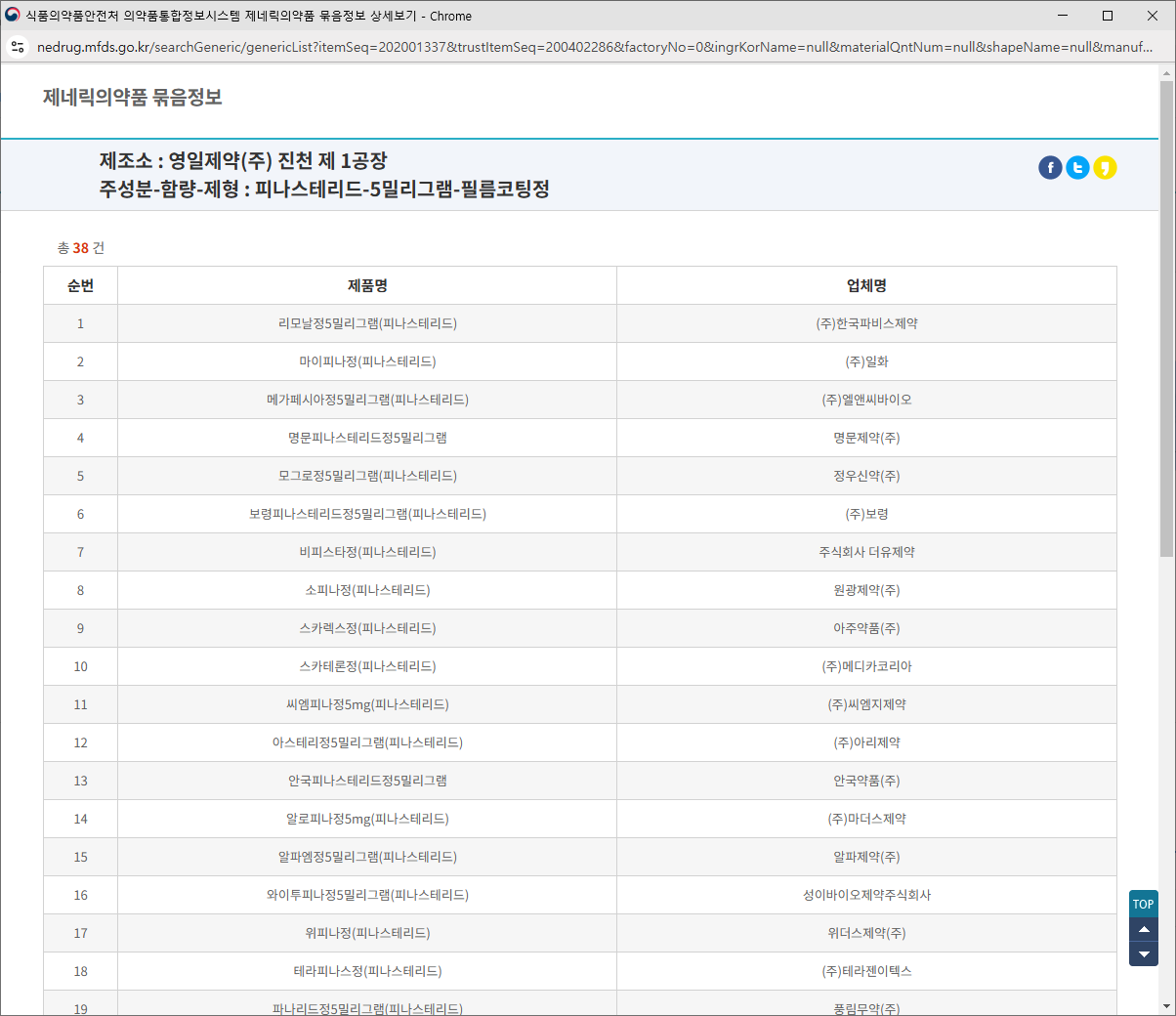
Task: Click company name (주)테라젠이텍스
Action: click(866, 971)
